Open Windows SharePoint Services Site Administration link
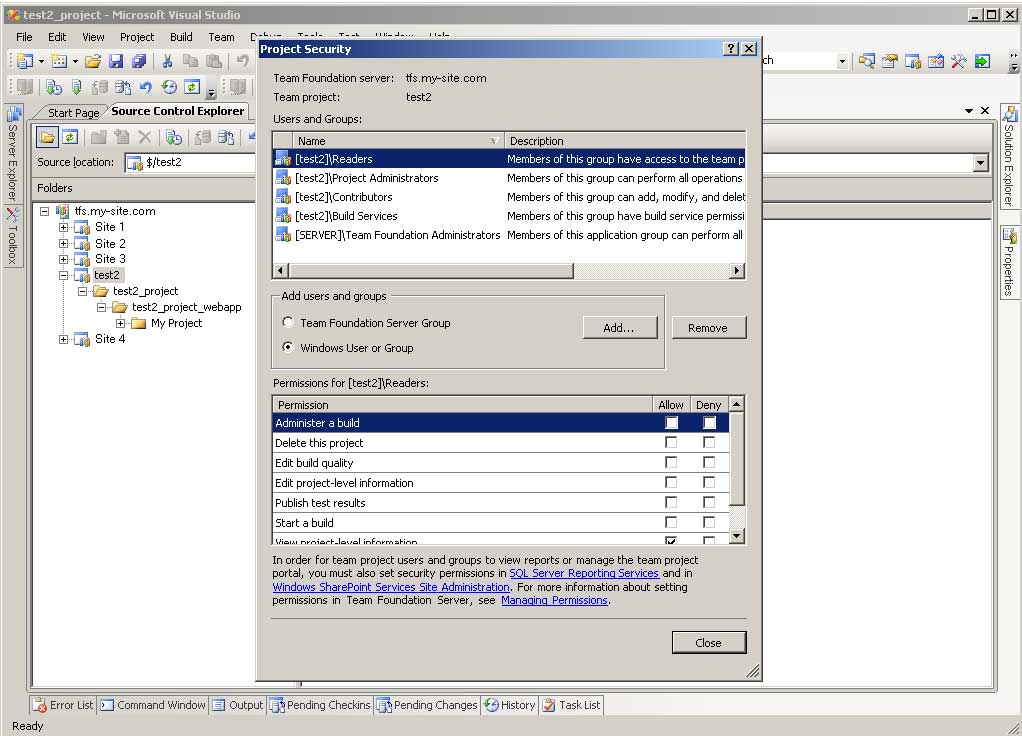Image resolution: width=1022 pixels, height=736 pixels. pyautogui.click(x=391, y=587)
